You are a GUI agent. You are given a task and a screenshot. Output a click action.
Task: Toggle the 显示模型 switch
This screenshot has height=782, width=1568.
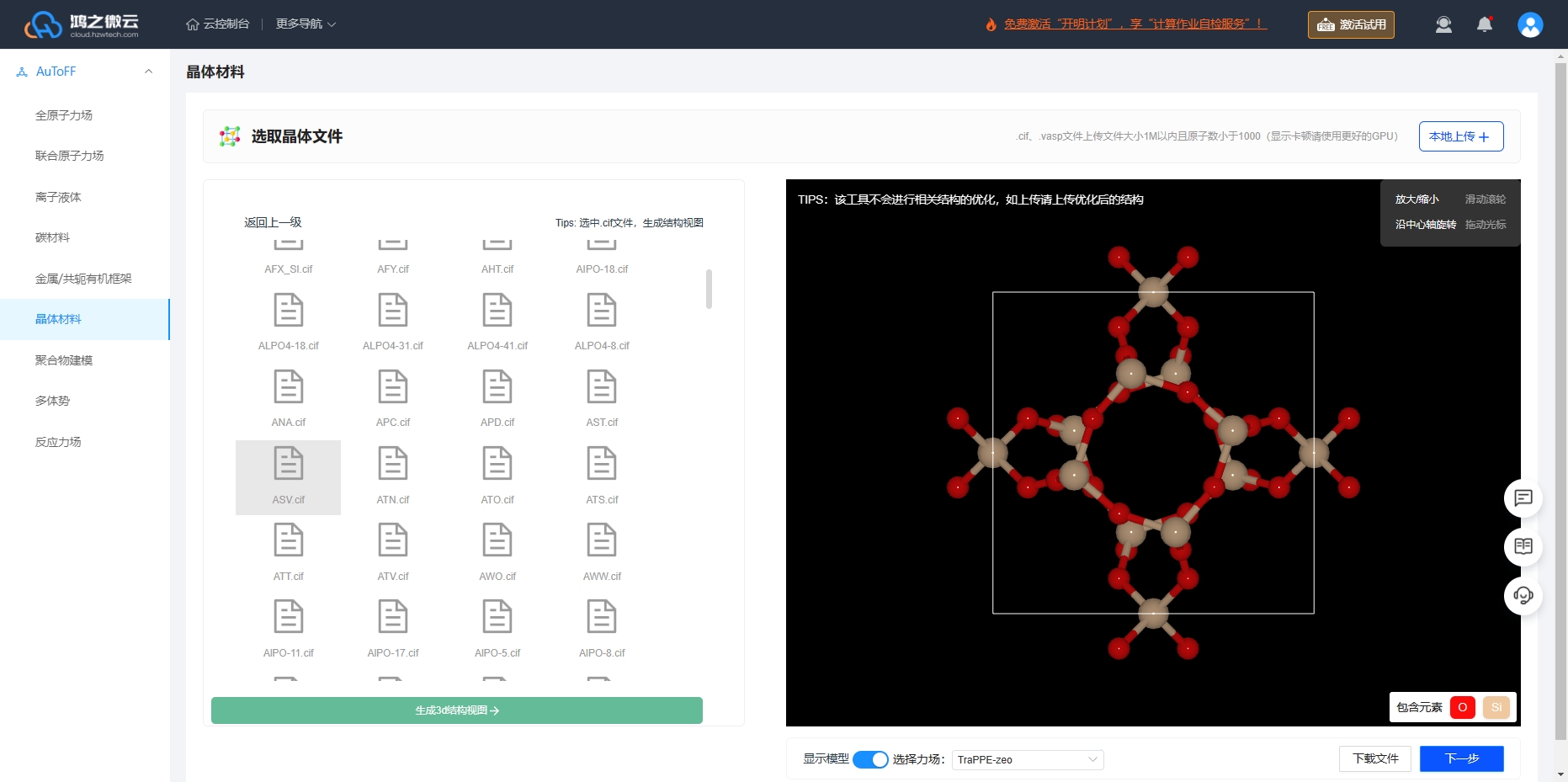[x=870, y=759]
